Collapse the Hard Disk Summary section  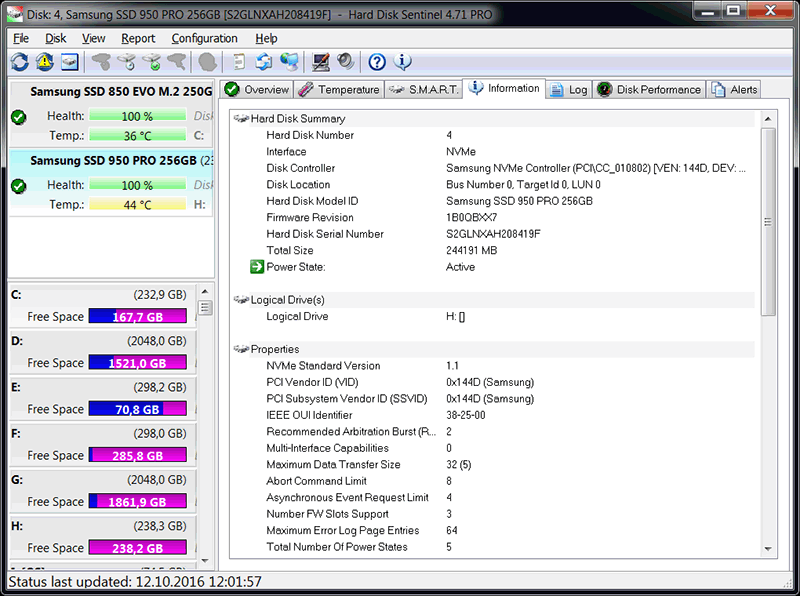point(241,119)
